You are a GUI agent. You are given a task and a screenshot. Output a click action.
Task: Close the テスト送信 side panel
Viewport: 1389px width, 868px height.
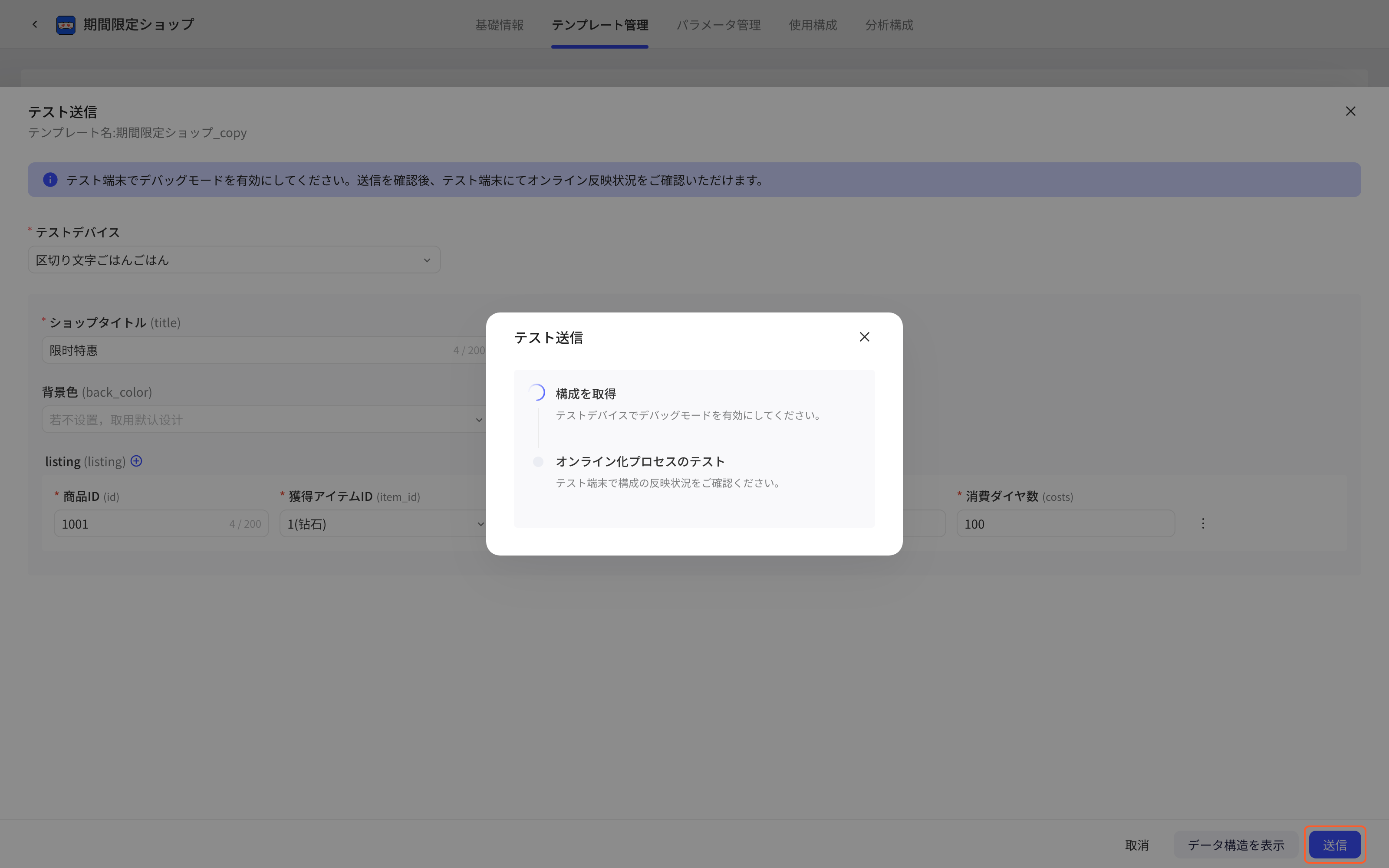point(1350,112)
